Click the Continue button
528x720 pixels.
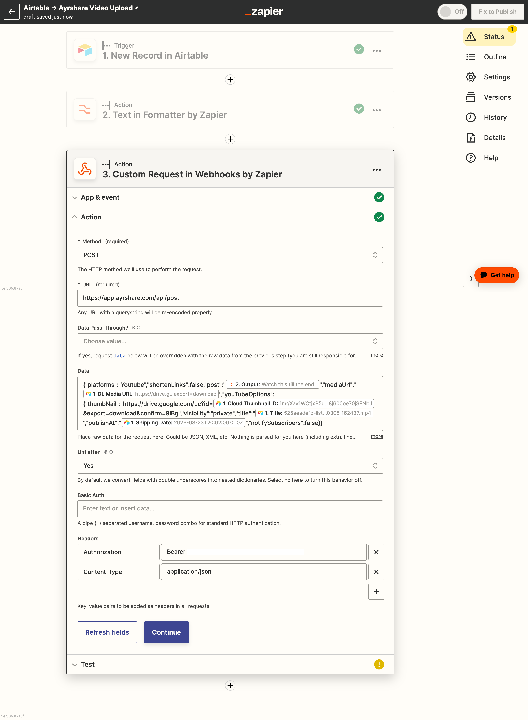click(x=166, y=632)
